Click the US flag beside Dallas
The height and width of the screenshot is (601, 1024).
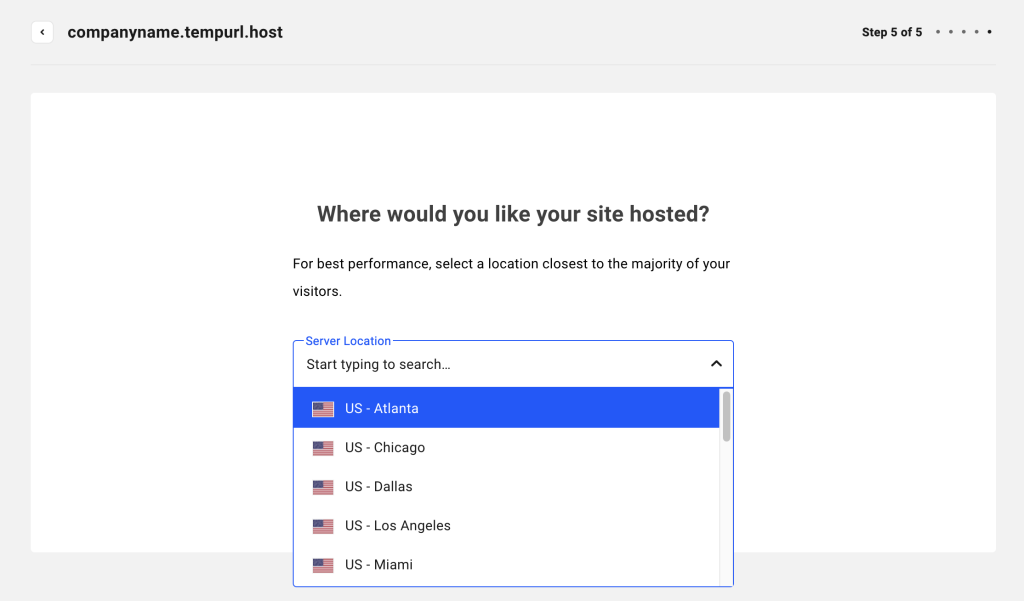322,486
